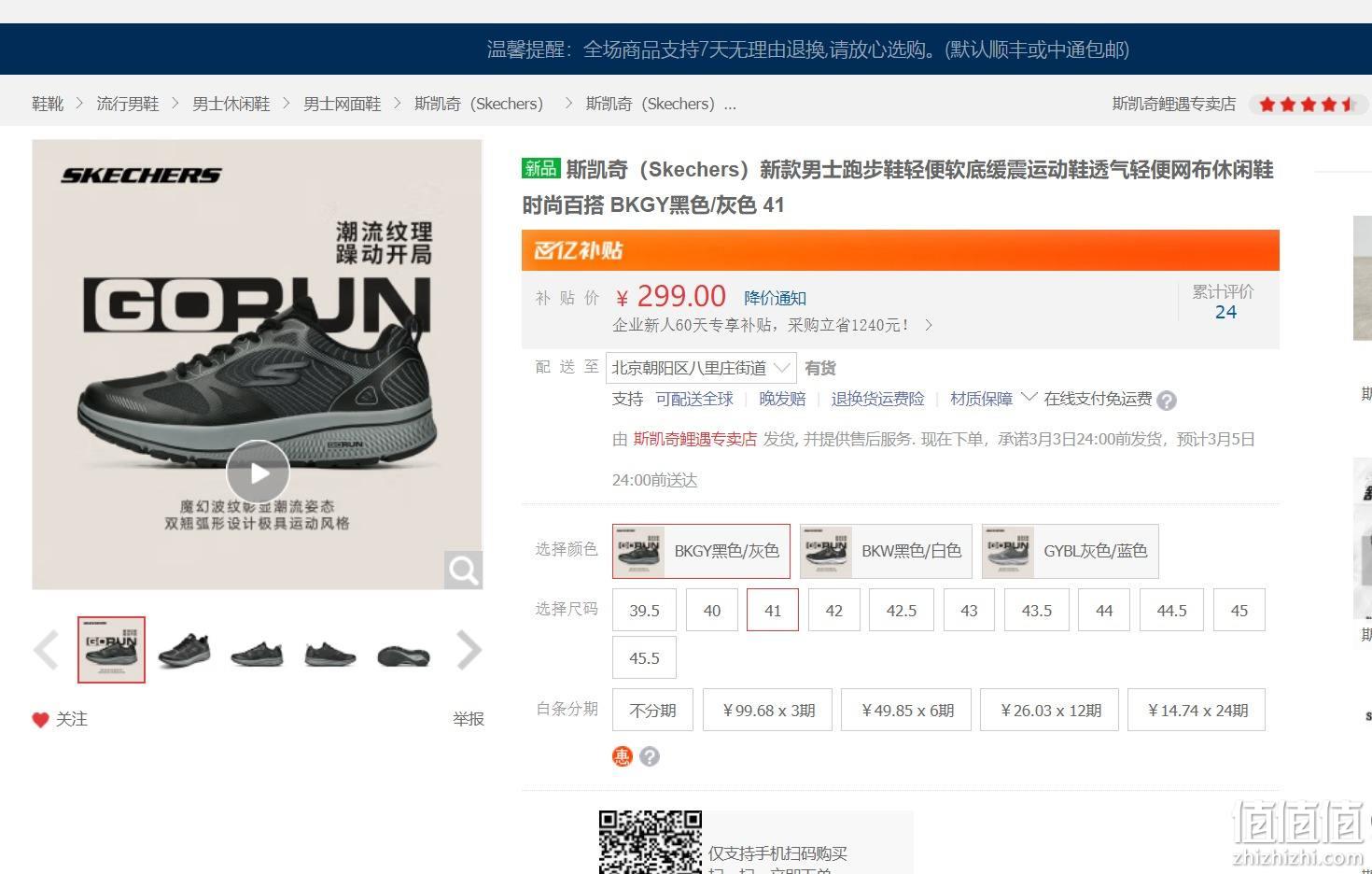Choose 不分期 installment option
The width and height of the screenshot is (1372, 874).
[652, 710]
